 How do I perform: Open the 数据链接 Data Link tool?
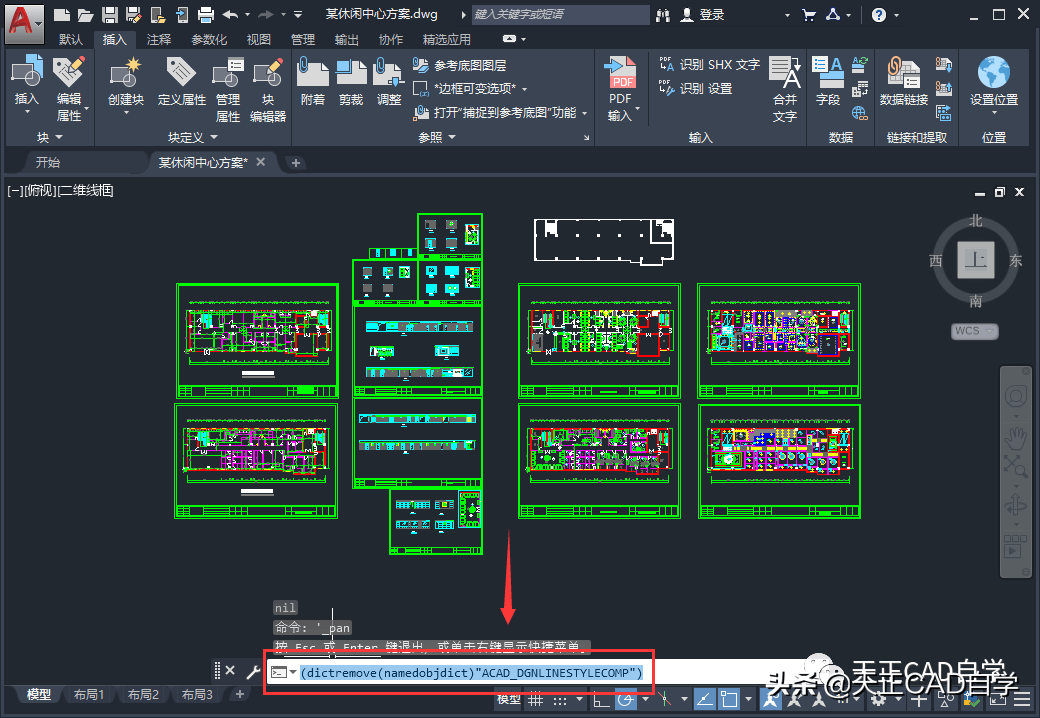coord(904,74)
